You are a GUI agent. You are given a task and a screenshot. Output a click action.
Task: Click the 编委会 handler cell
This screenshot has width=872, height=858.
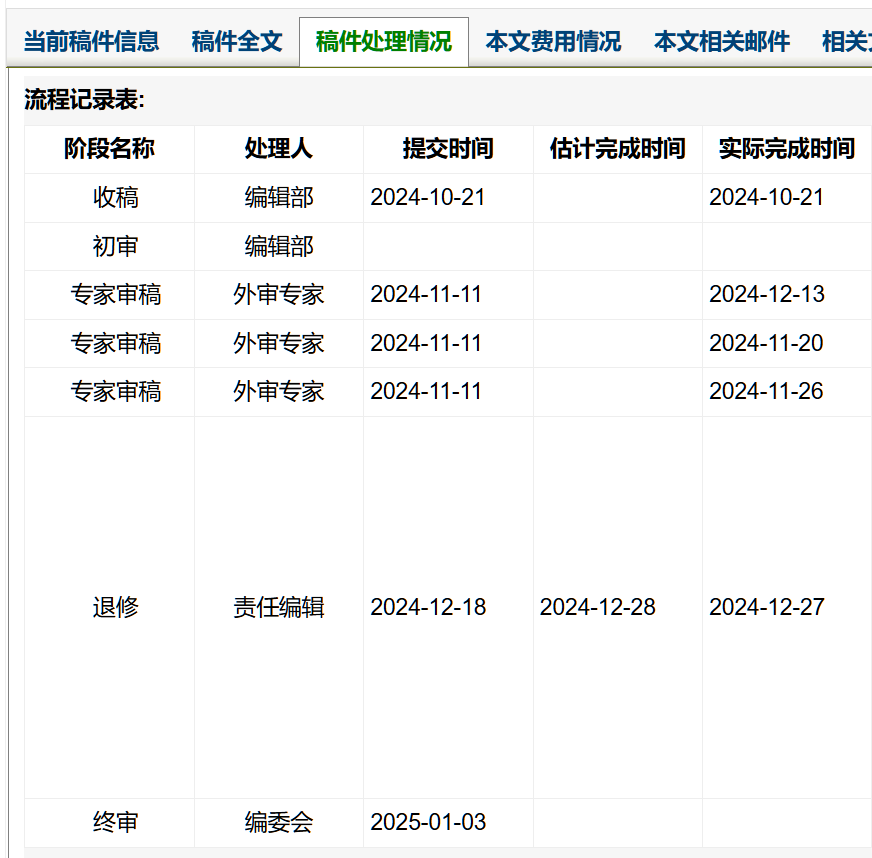click(x=278, y=823)
